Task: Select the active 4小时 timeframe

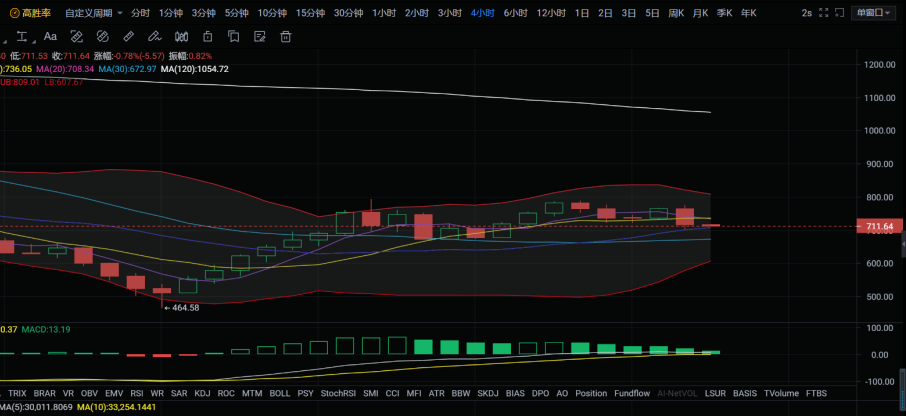Action: pos(482,13)
